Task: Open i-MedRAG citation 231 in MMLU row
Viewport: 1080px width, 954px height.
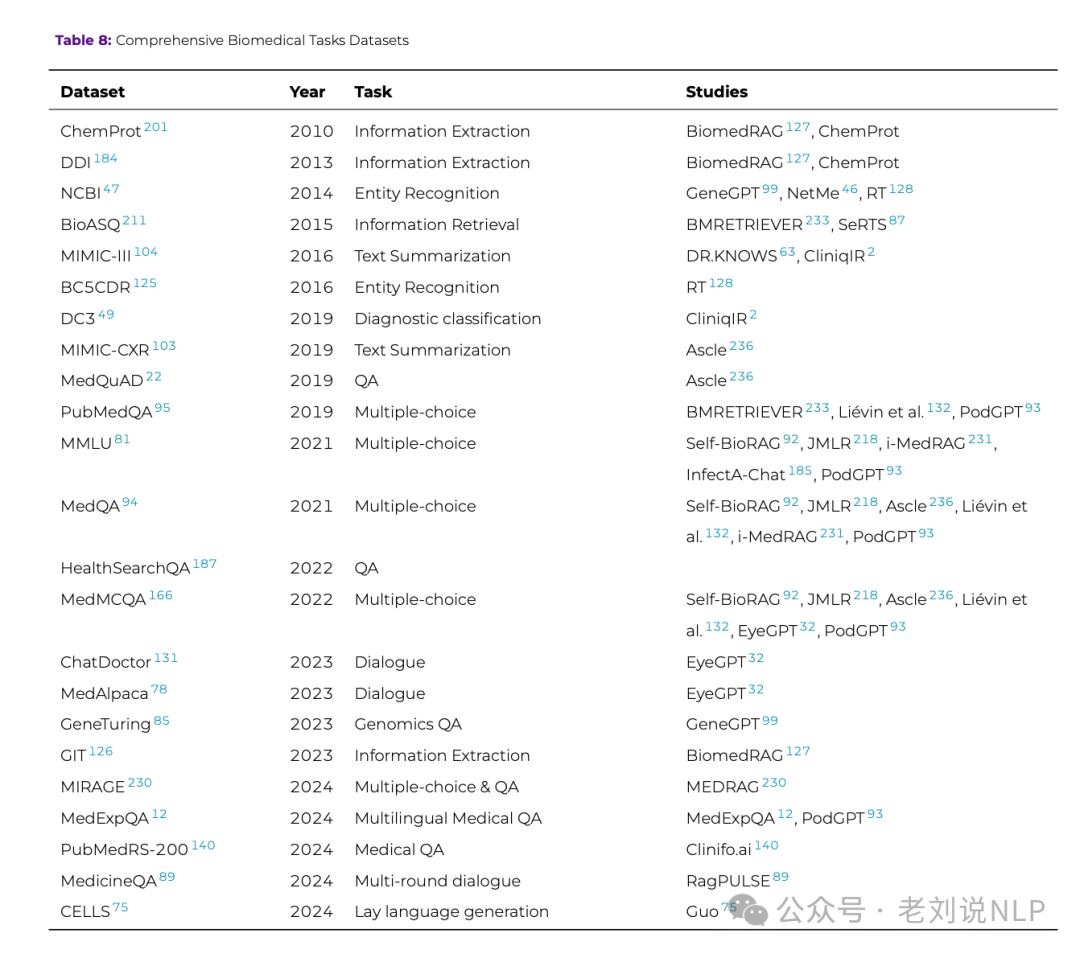Action: (x=980, y=439)
